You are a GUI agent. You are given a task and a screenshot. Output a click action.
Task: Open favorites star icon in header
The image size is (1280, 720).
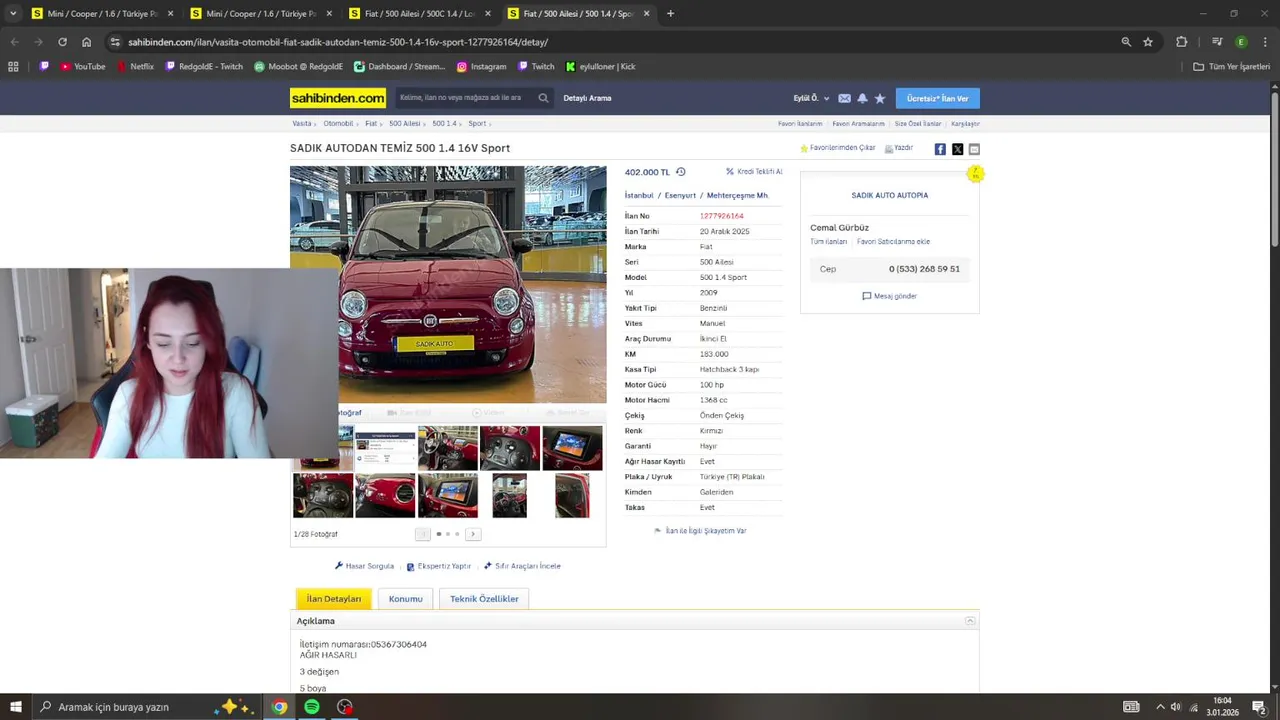[x=880, y=98]
